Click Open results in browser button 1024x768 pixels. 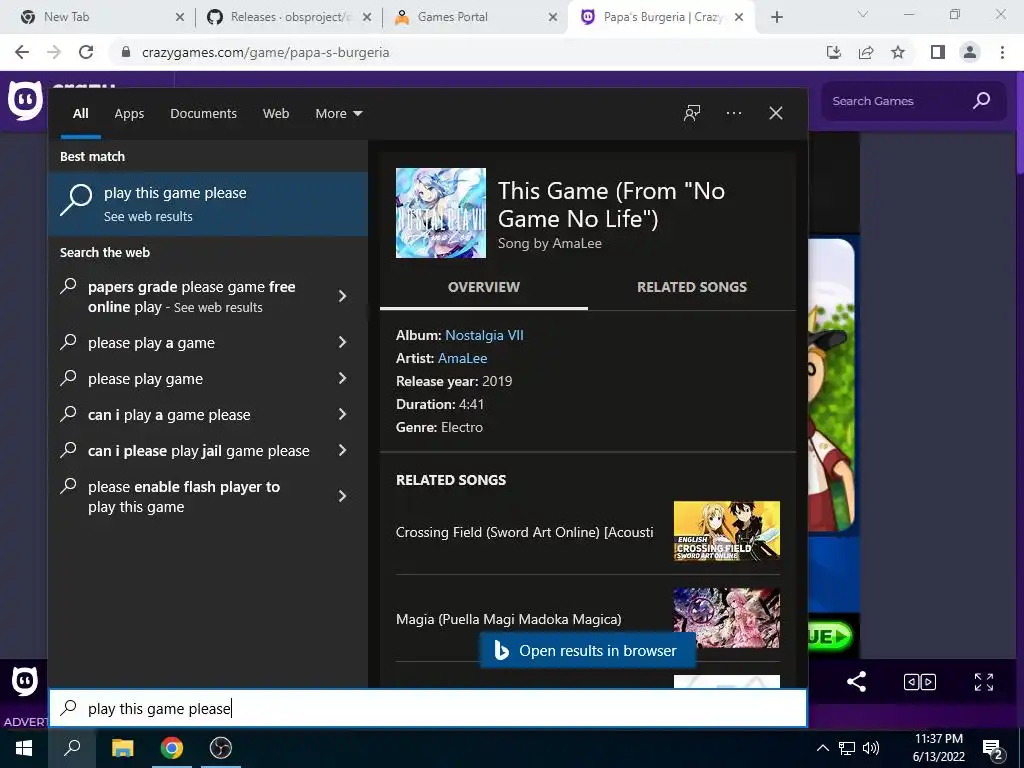[x=588, y=650]
